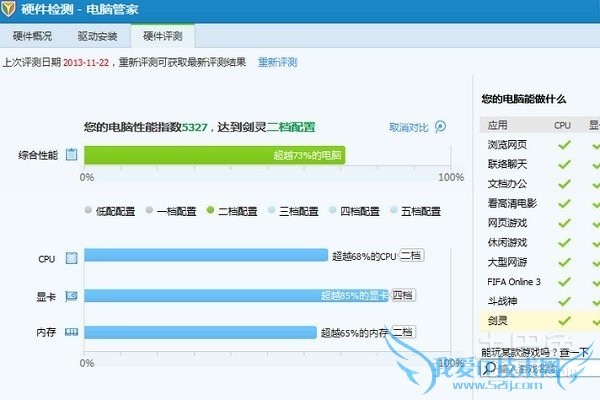Select the FIFA Online 3 row
Viewport: 600px width, 400px height.
click(x=540, y=282)
